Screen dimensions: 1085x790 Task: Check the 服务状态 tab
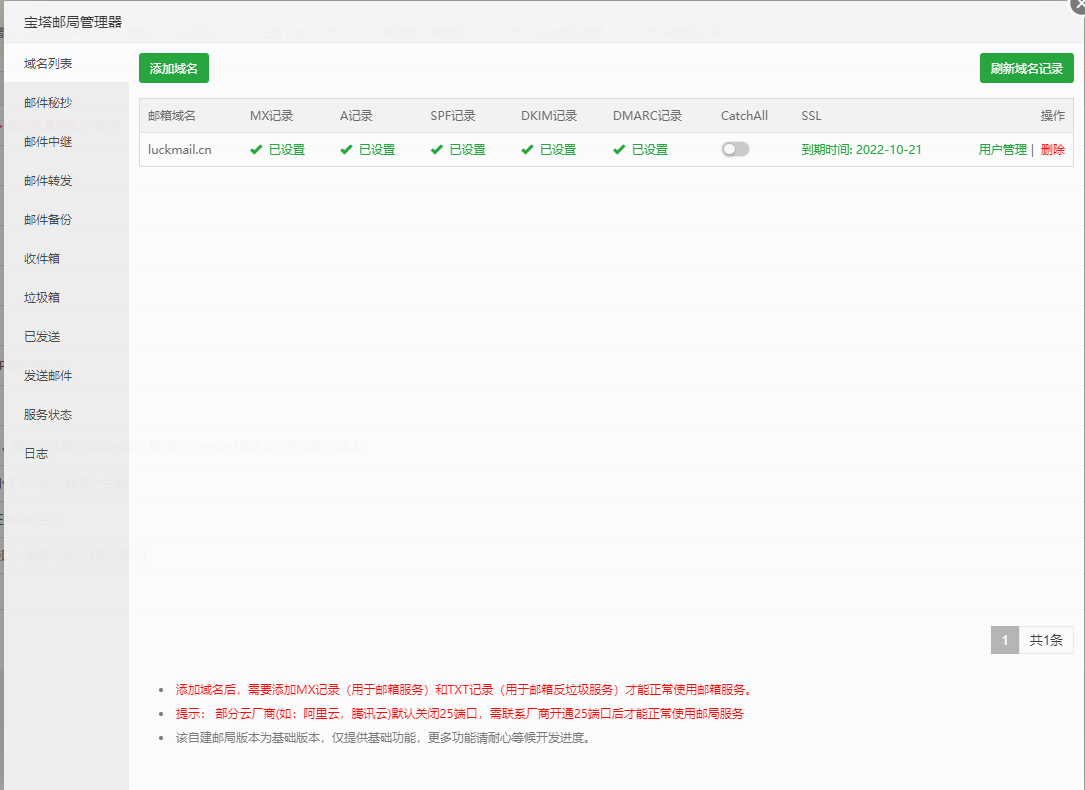click(x=66, y=414)
